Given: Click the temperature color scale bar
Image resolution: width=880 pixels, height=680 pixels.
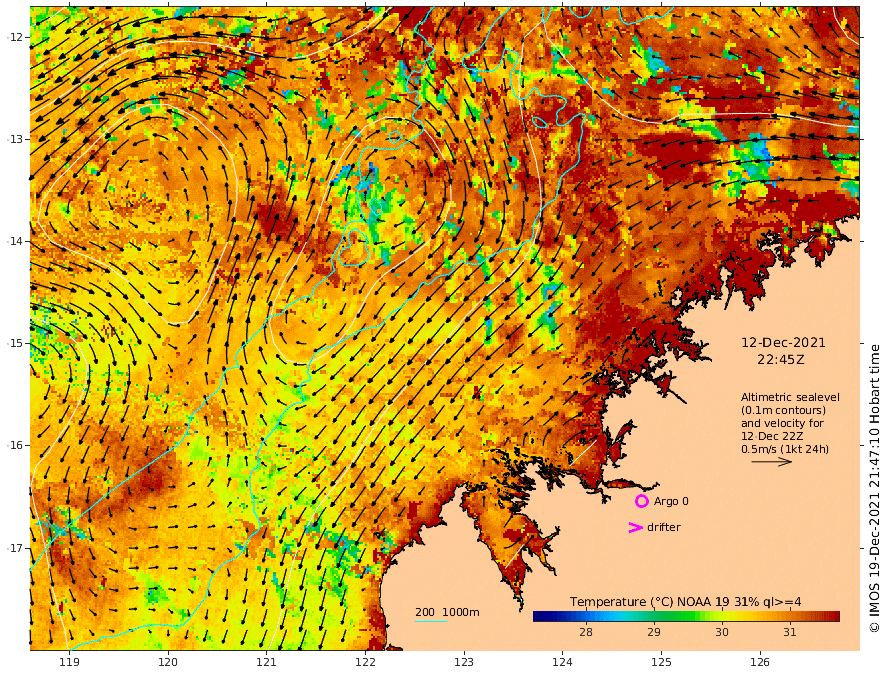Looking at the screenshot, I should [x=686, y=616].
